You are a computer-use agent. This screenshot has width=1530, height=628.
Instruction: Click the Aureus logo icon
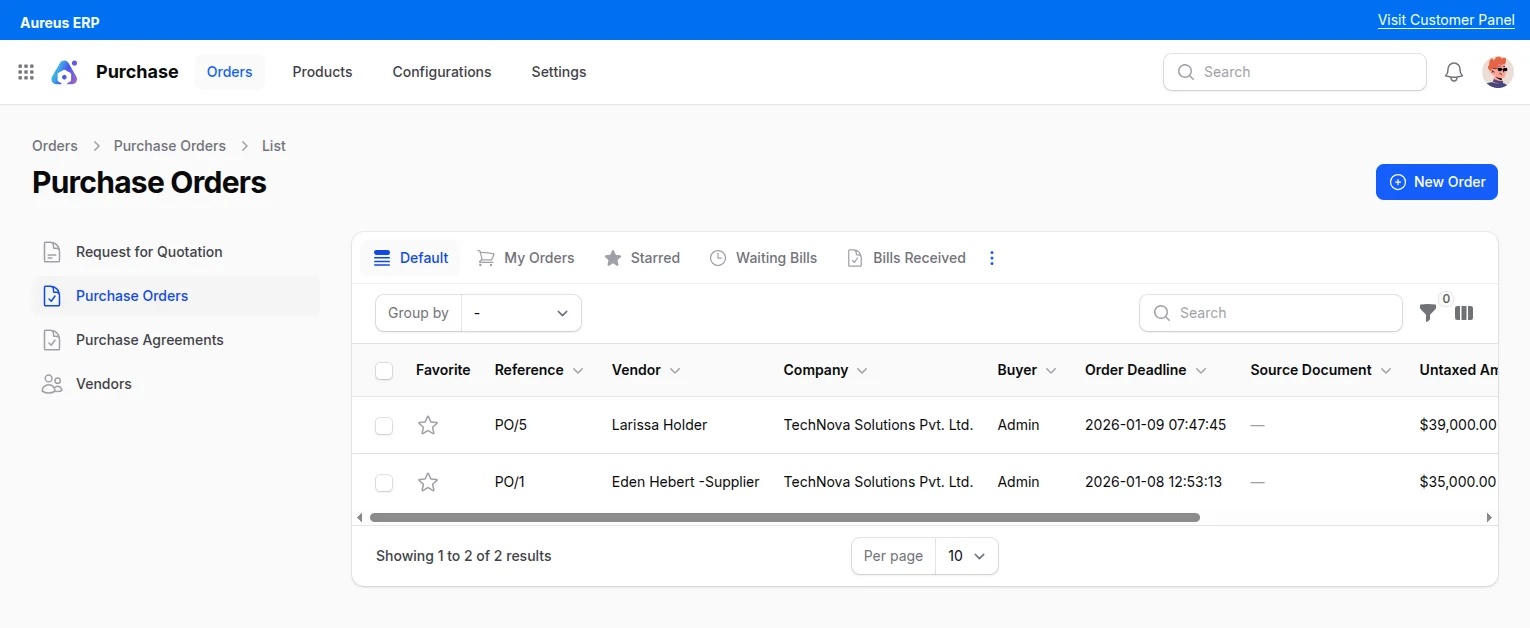click(x=65, y=72)
